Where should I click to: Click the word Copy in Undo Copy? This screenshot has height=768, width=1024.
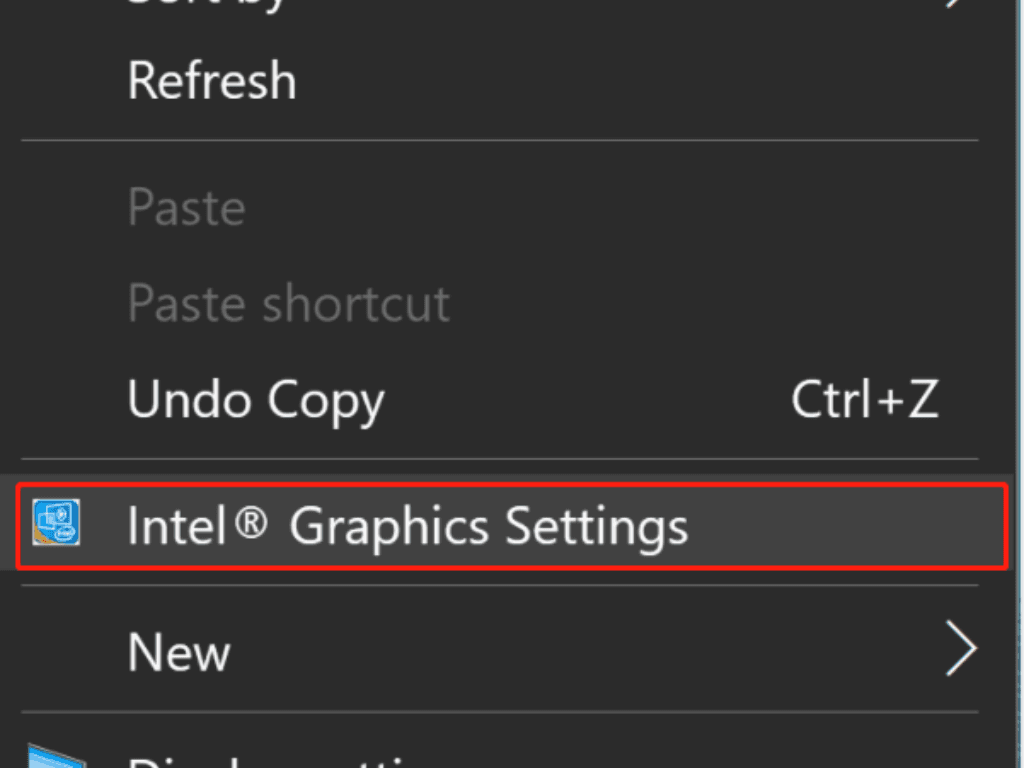point(324,400)
